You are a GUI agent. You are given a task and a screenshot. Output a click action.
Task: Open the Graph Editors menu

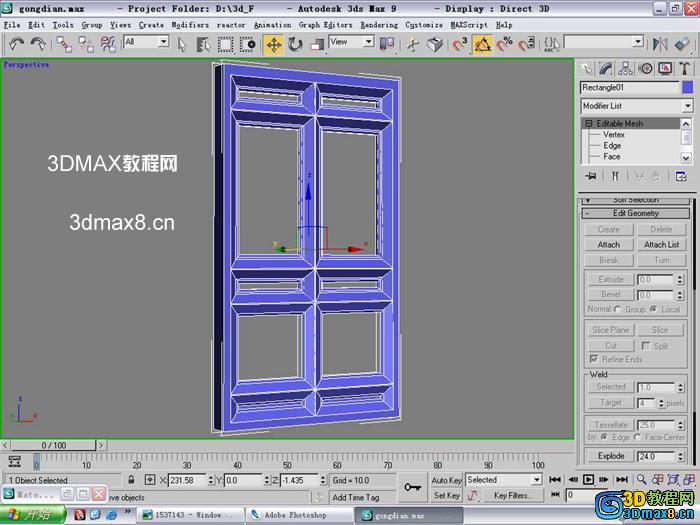[x=325, y=25]
